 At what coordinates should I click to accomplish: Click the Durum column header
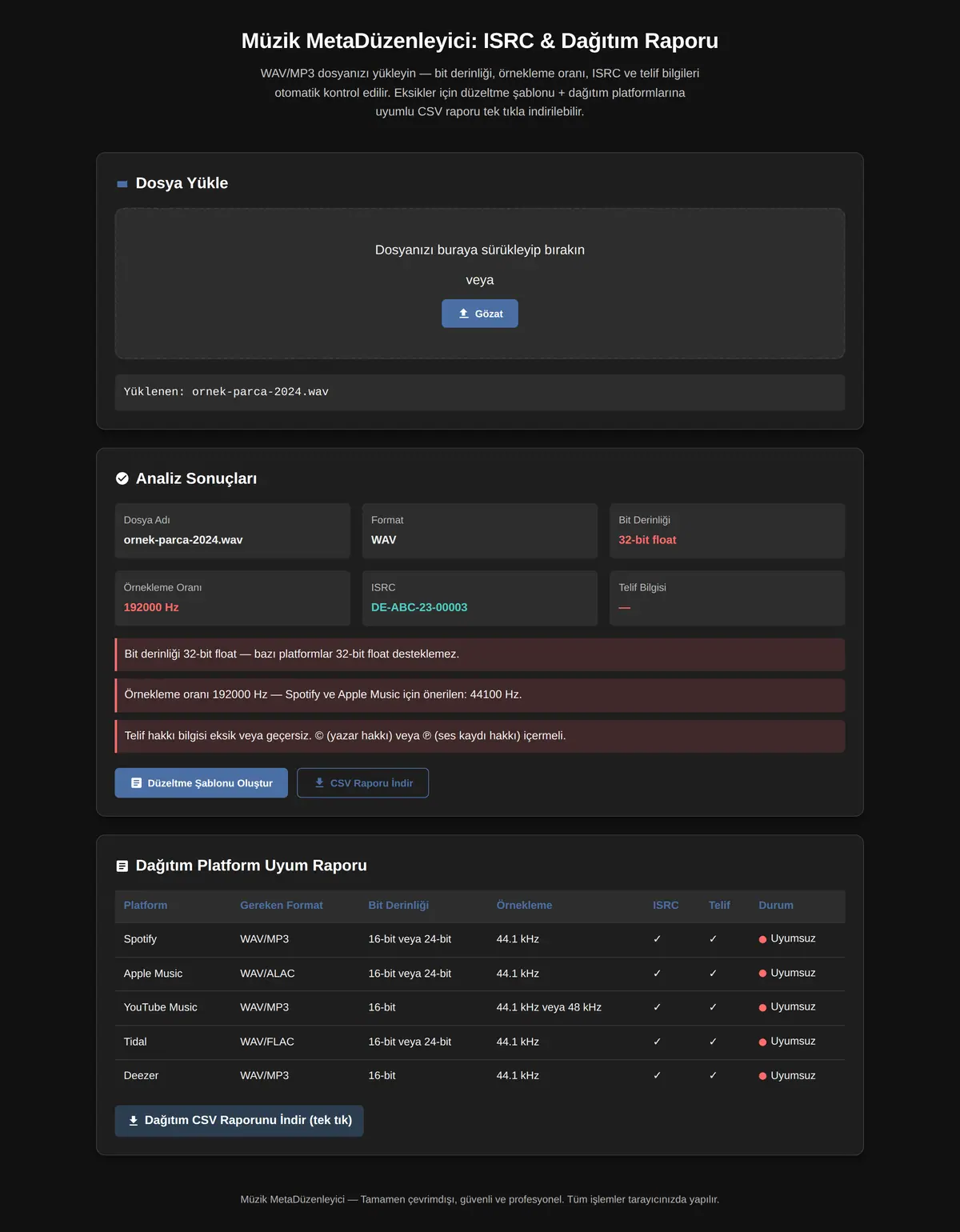click(x=776, y=906)
